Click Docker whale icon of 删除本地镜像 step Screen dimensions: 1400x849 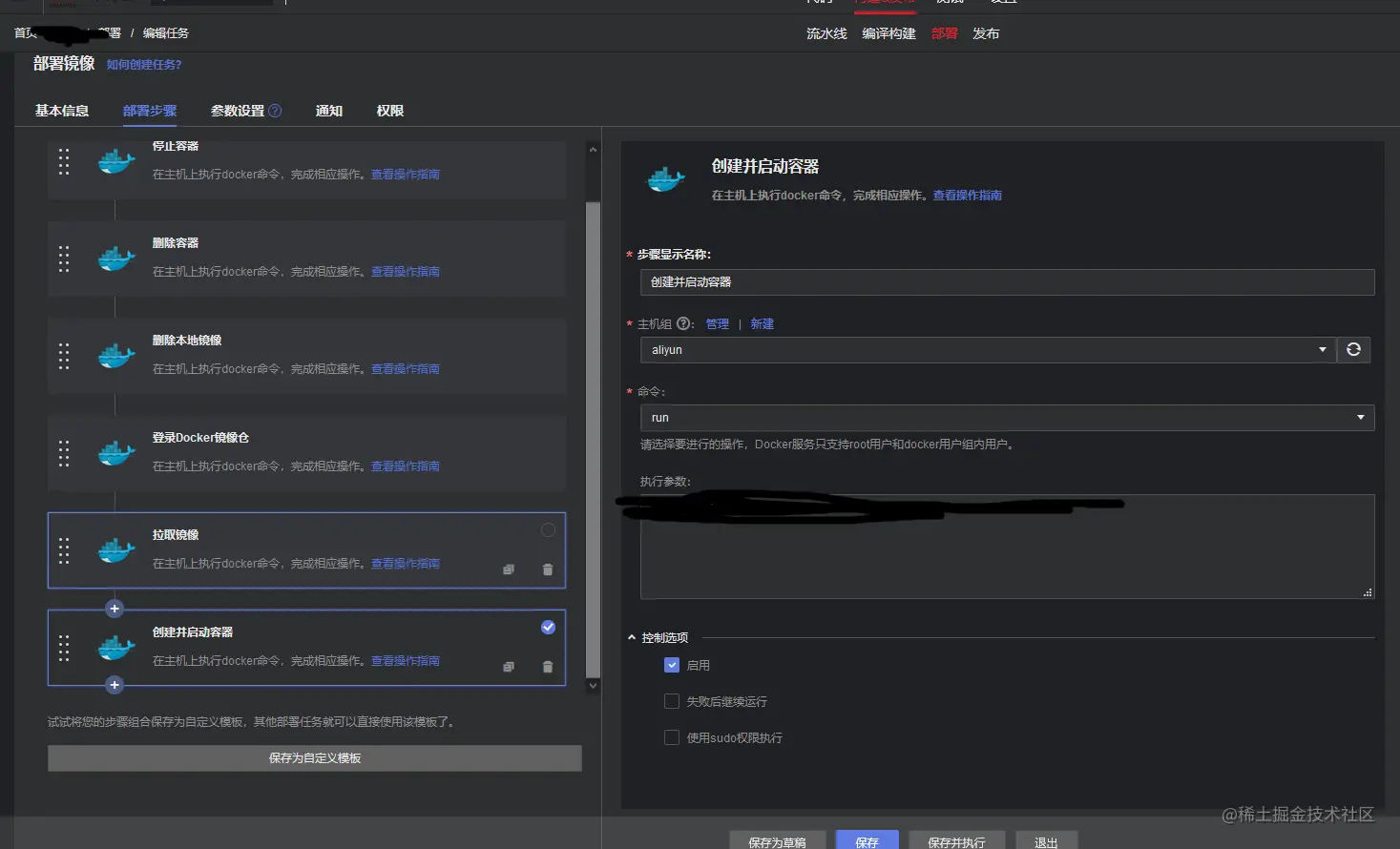[116, 356]
